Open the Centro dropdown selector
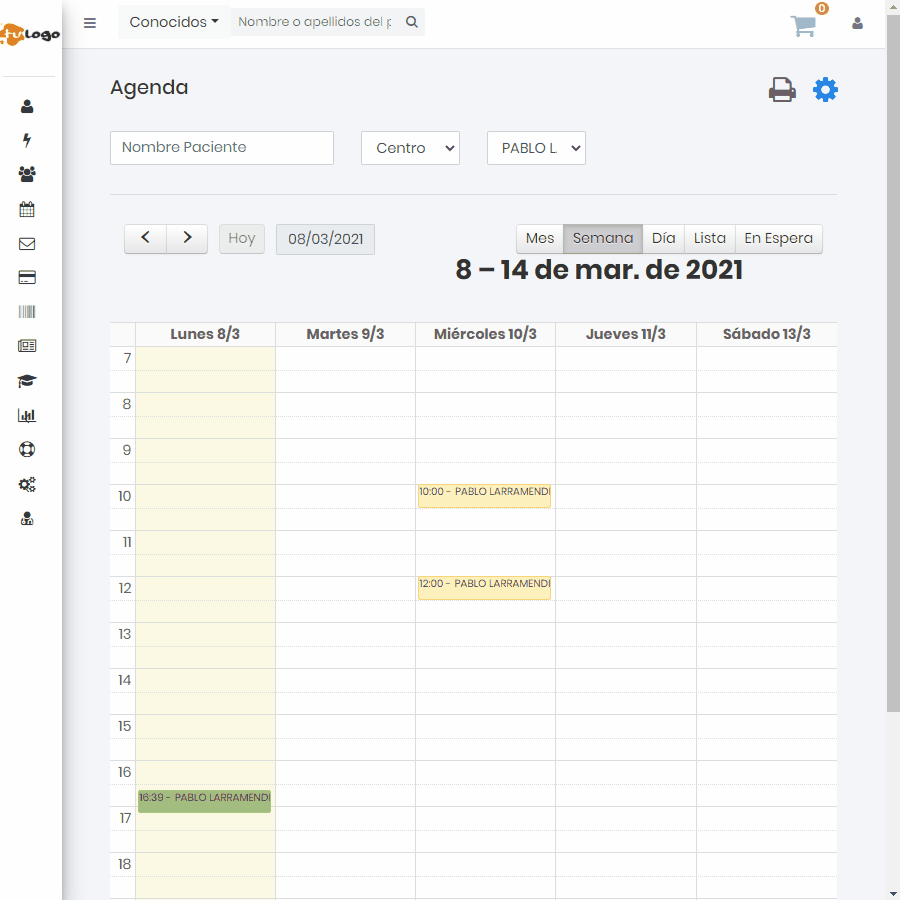This screenshot has width=900, height=900. tap(410, 148)
